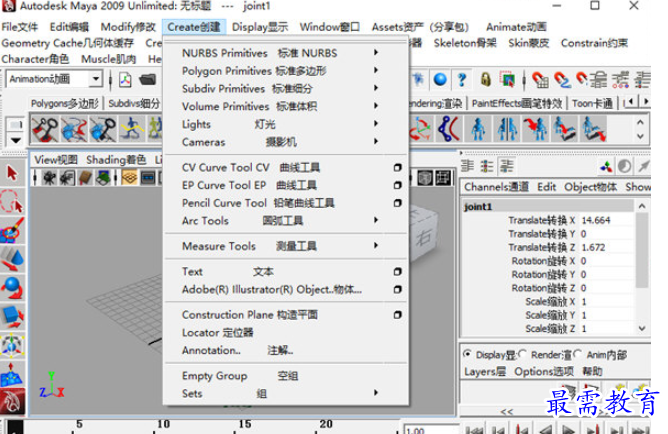Open scene folder icon in status line

147,79
